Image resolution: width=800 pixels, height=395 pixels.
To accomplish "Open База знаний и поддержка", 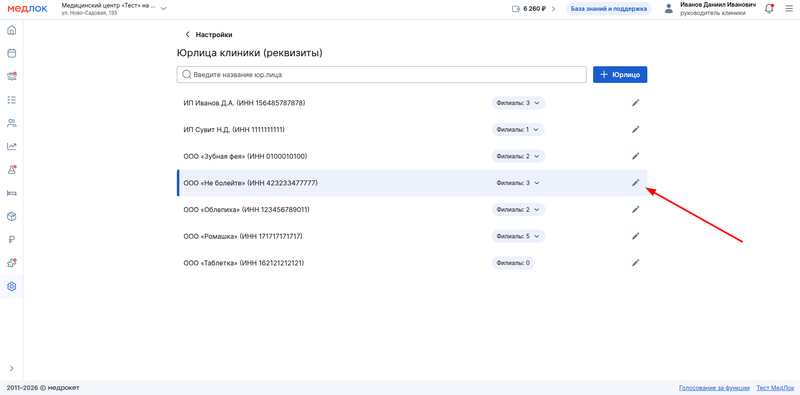I will [x=609, y=9].
